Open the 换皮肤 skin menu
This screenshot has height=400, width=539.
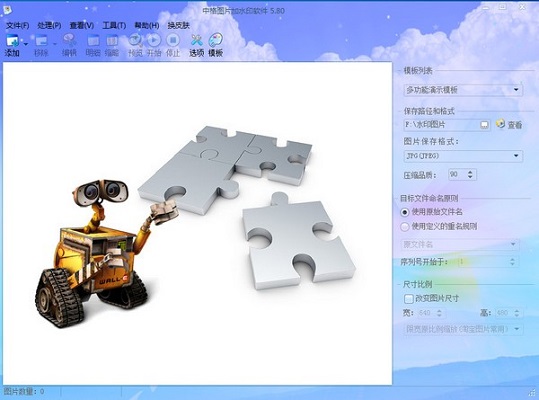coord(178,25)
